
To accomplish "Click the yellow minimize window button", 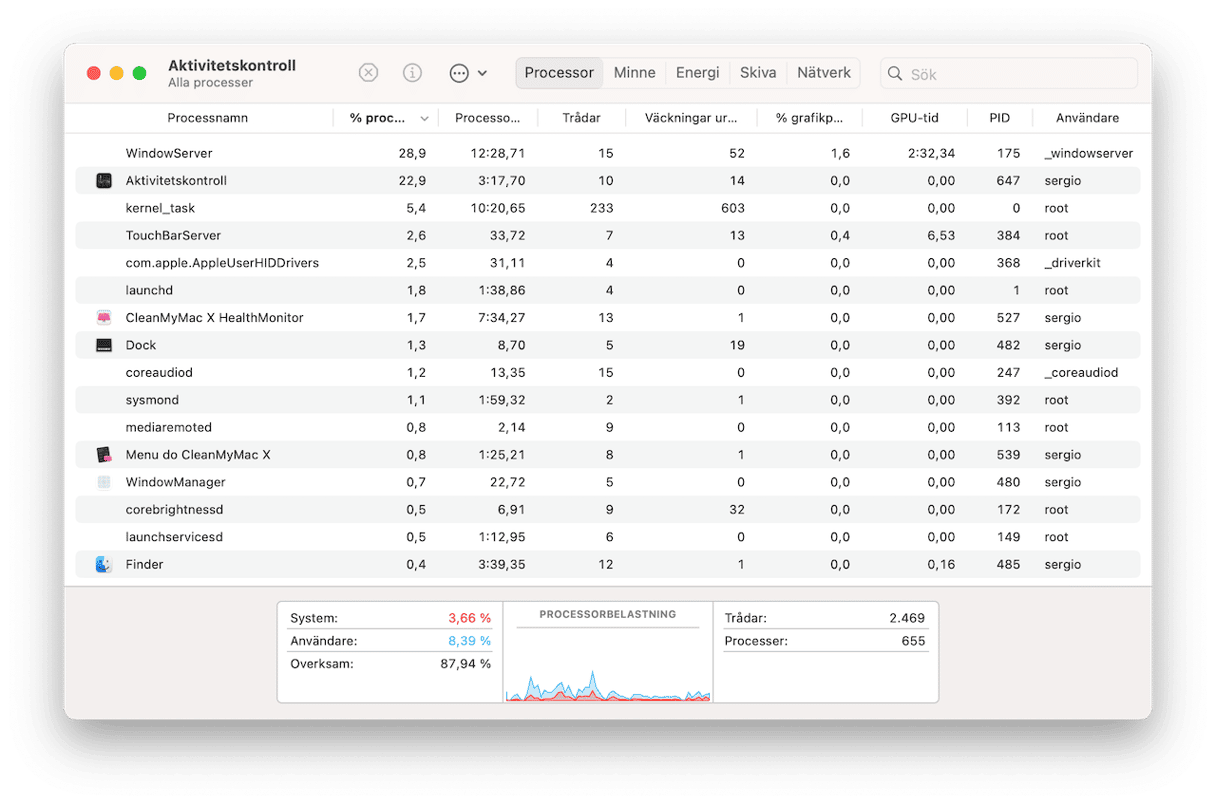I will pos(117,73).
